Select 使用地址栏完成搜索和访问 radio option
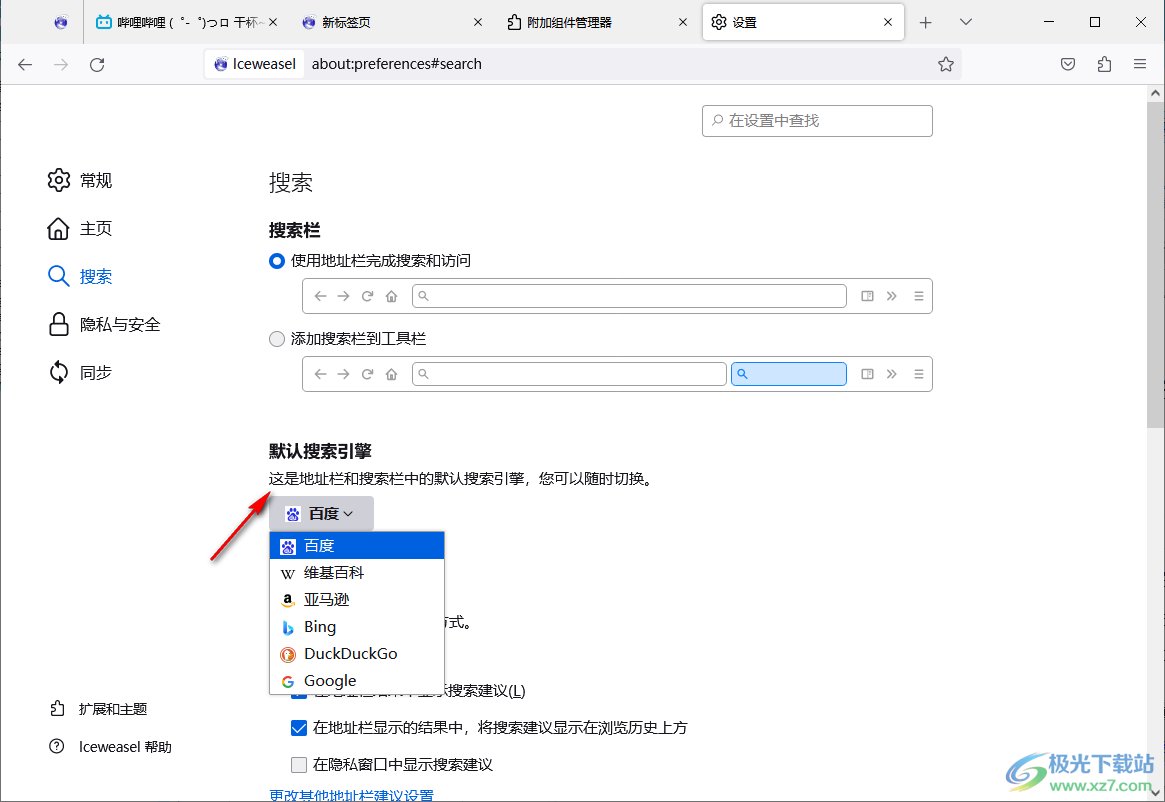Screen dimensions: 1165x802 (276, 261)
